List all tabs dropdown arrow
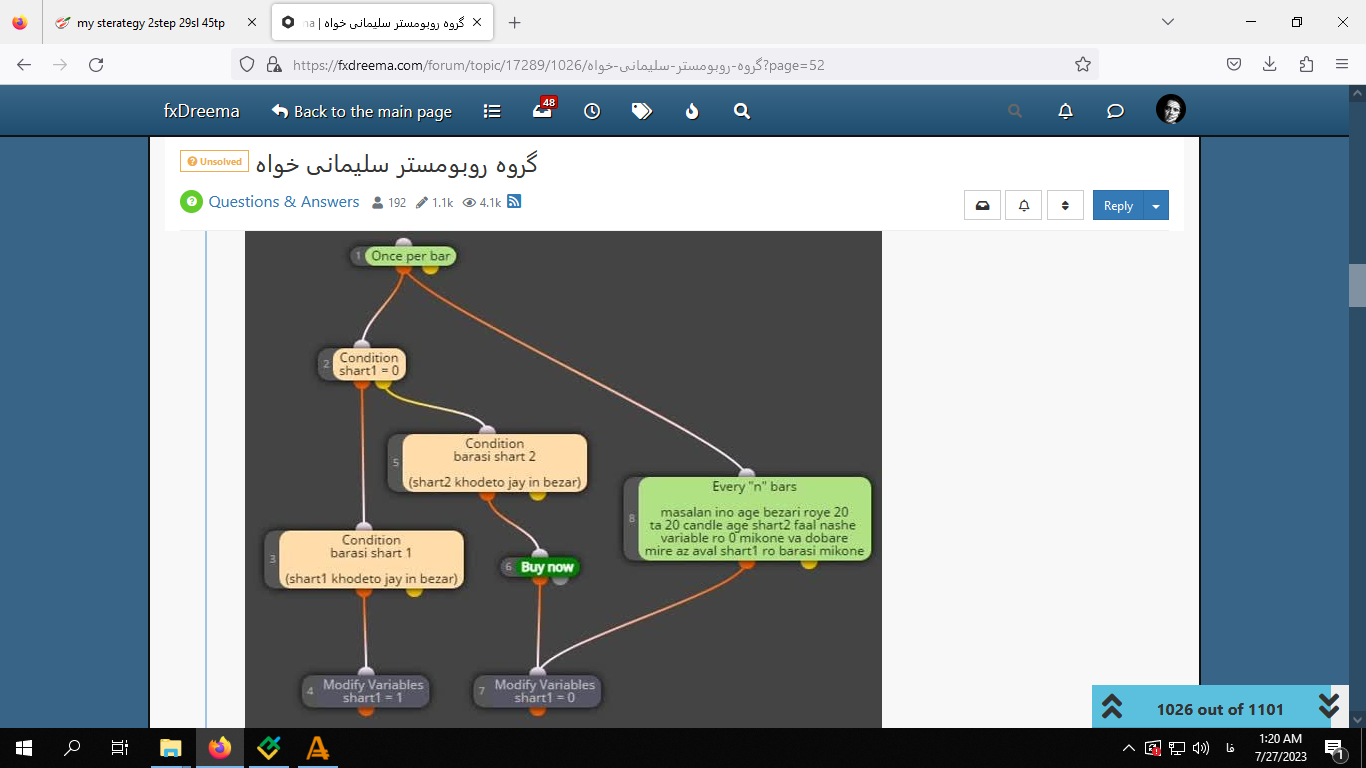The width and height of the screenshot is (1366, 768). click(1167, 22)
